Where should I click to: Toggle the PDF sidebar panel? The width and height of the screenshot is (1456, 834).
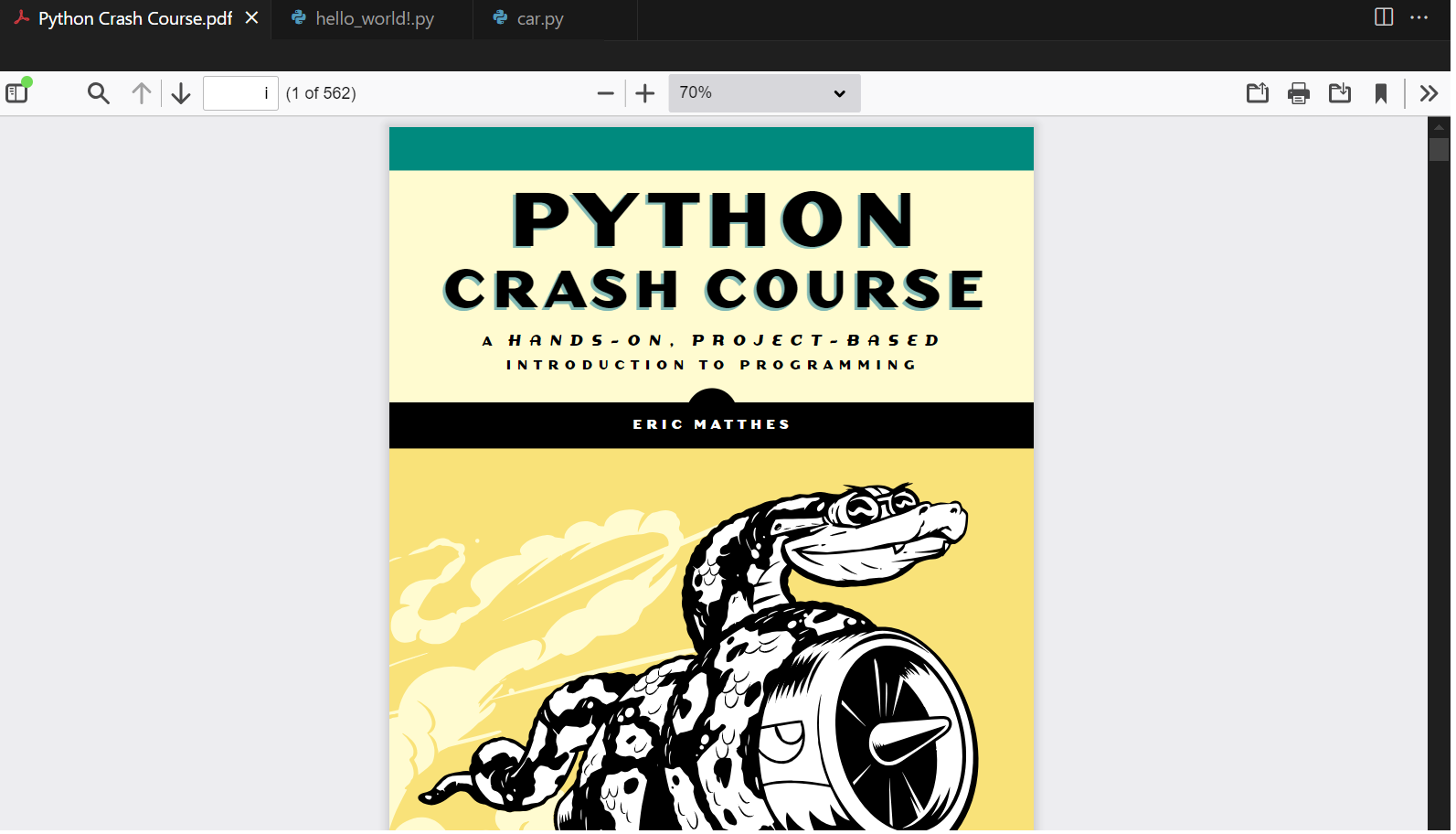(x=17, y=92)
